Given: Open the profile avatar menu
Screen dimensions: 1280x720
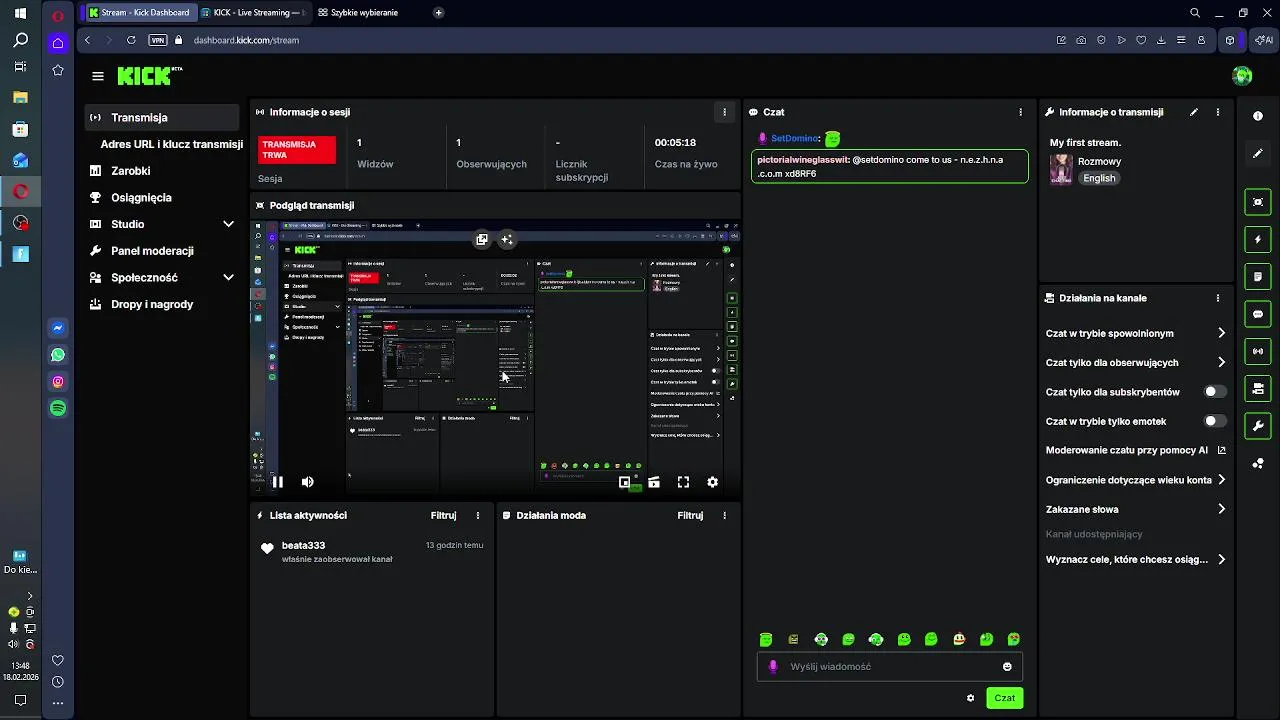Looking at the screenshot, I should tap(1242, 76).
